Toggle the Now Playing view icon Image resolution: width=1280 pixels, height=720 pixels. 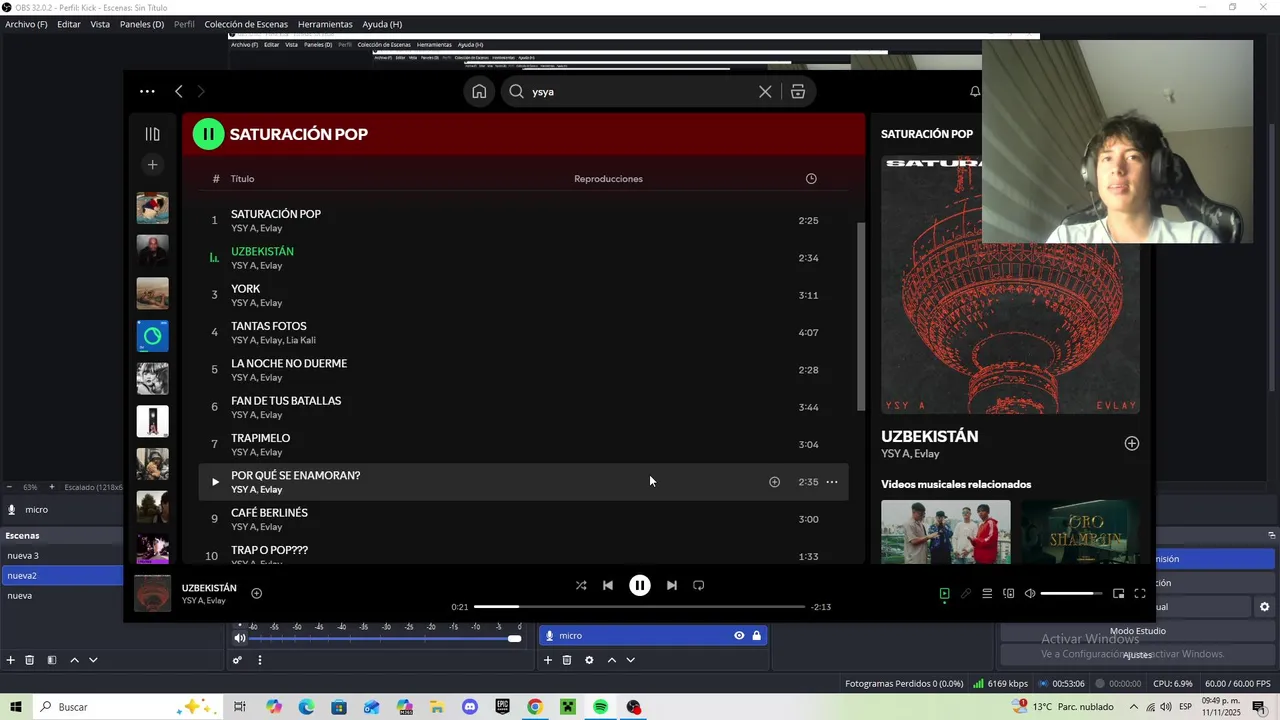(944, 593)
